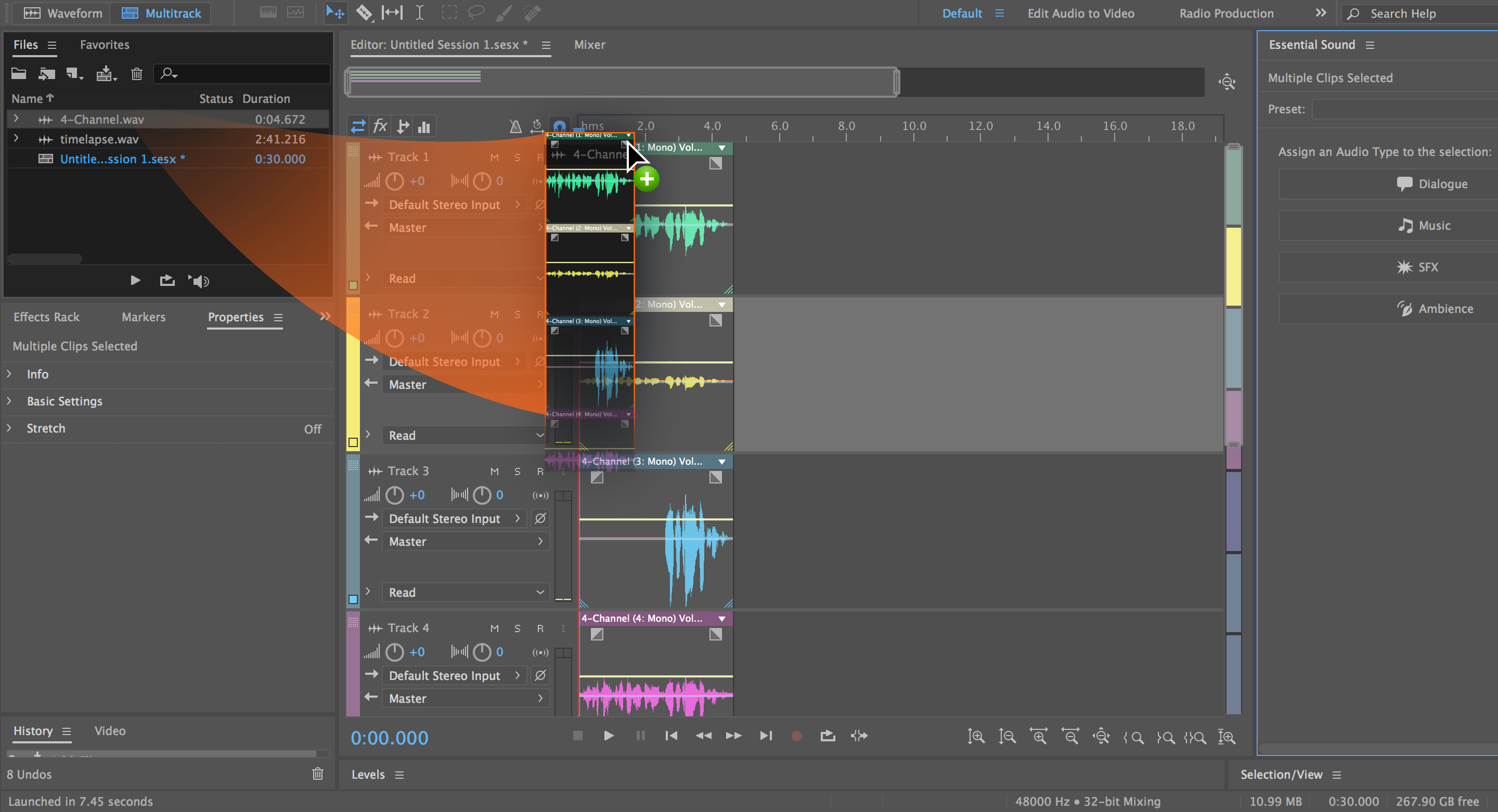
Task: Adjust Track 2 pan knob
Action: 482,338
